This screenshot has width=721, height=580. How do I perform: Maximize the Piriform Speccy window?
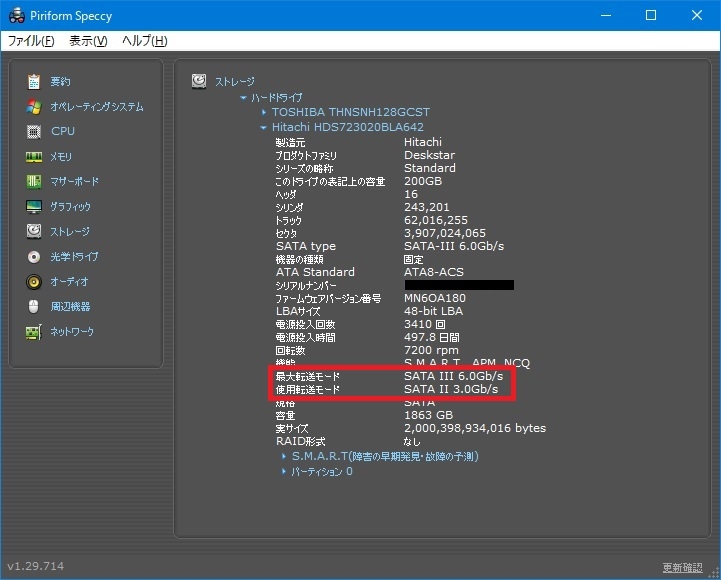[x=651, y=15]
